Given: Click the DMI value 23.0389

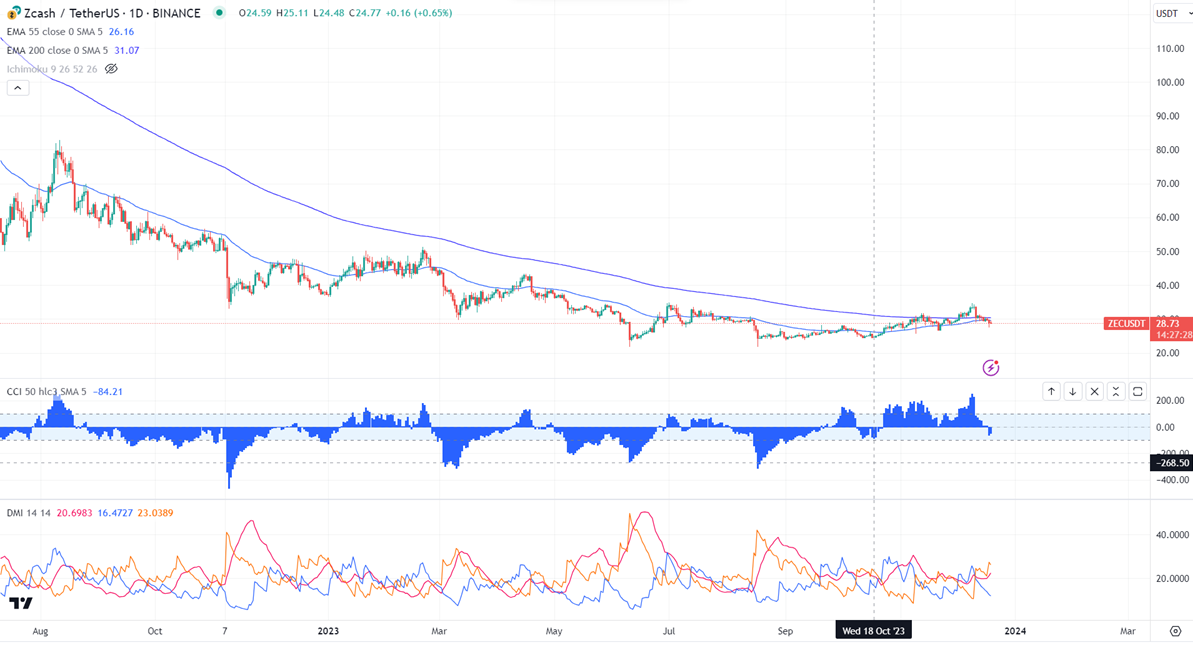Looking at the screenshot, I should tap(155, 513).
